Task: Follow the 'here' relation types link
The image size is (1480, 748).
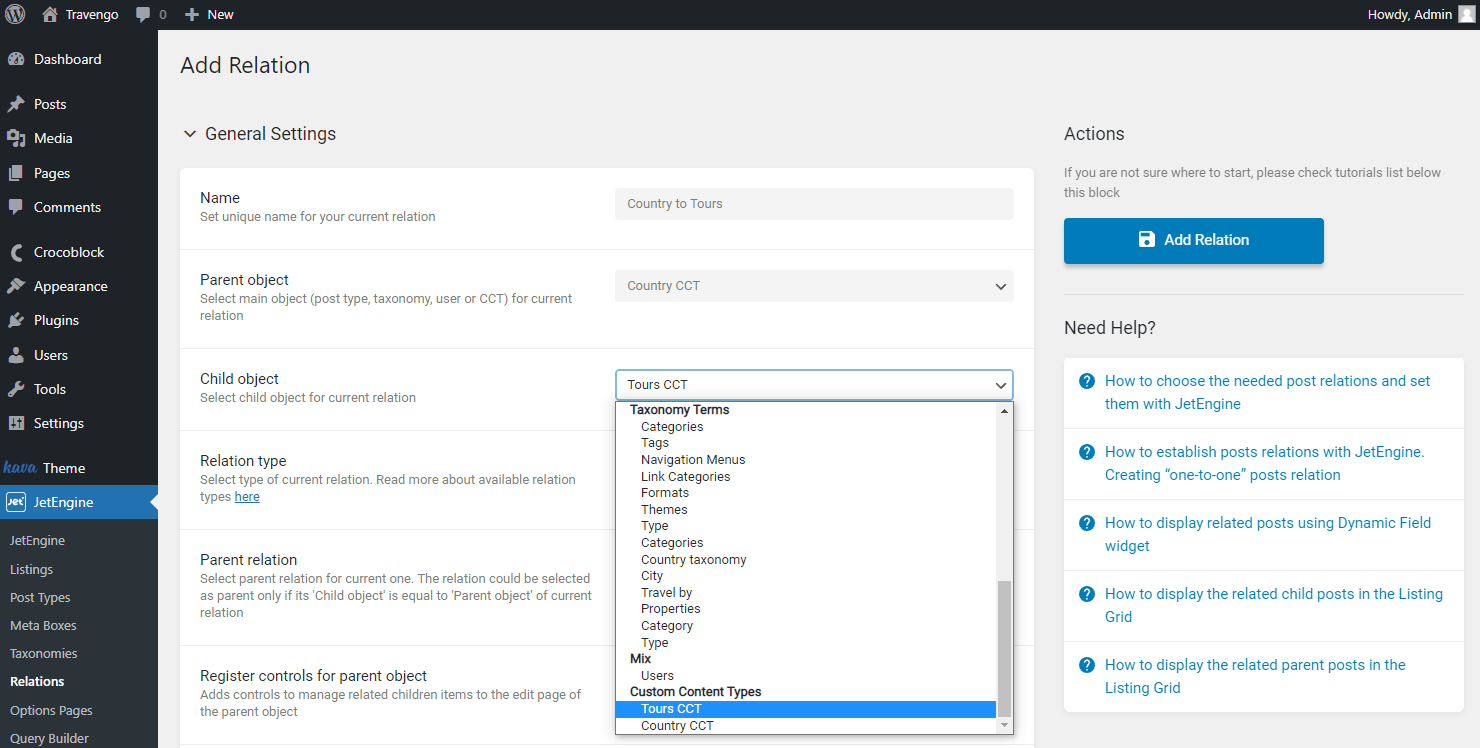Action: 247,497
